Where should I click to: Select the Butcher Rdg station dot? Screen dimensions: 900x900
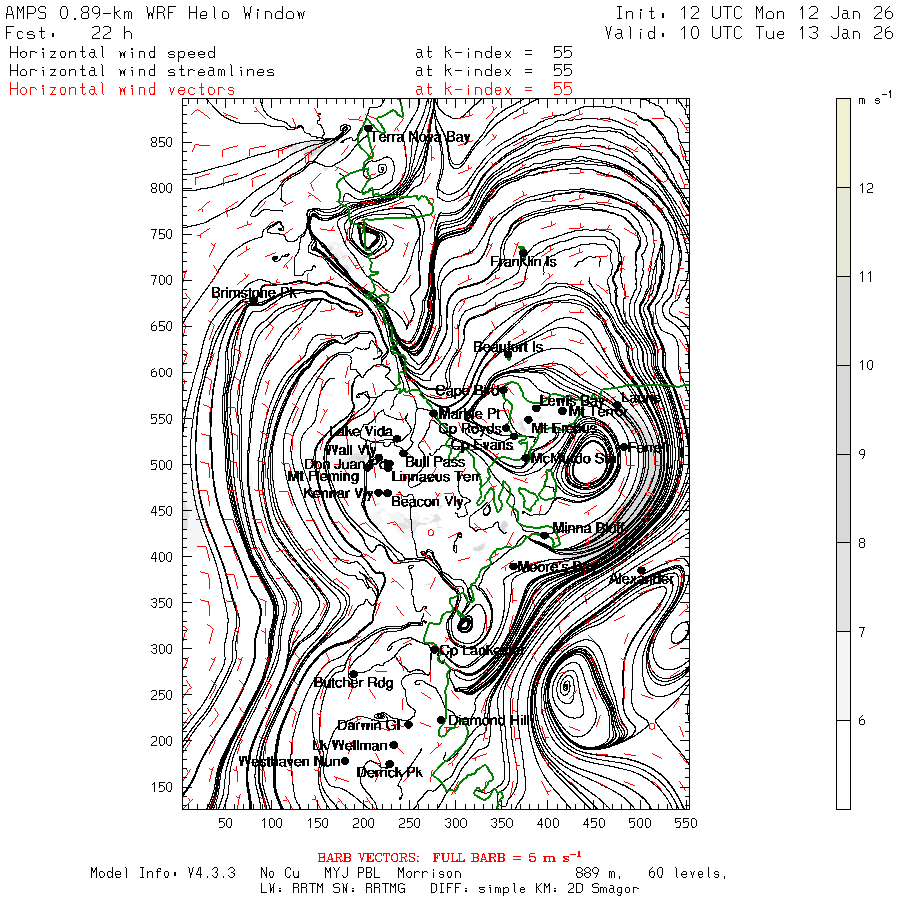[352, 674]
